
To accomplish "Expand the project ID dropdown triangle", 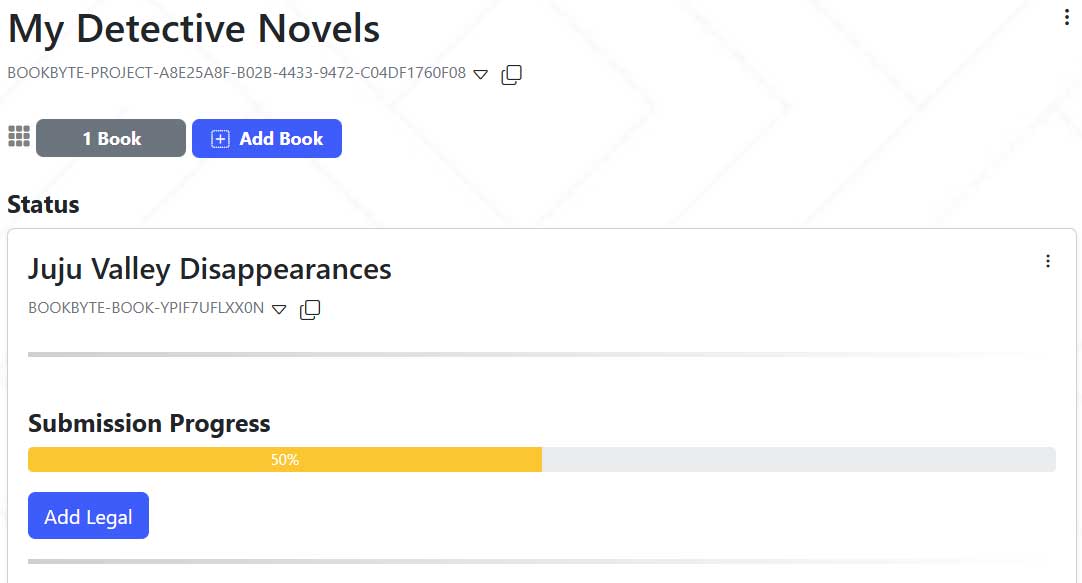I will (481, 74).
